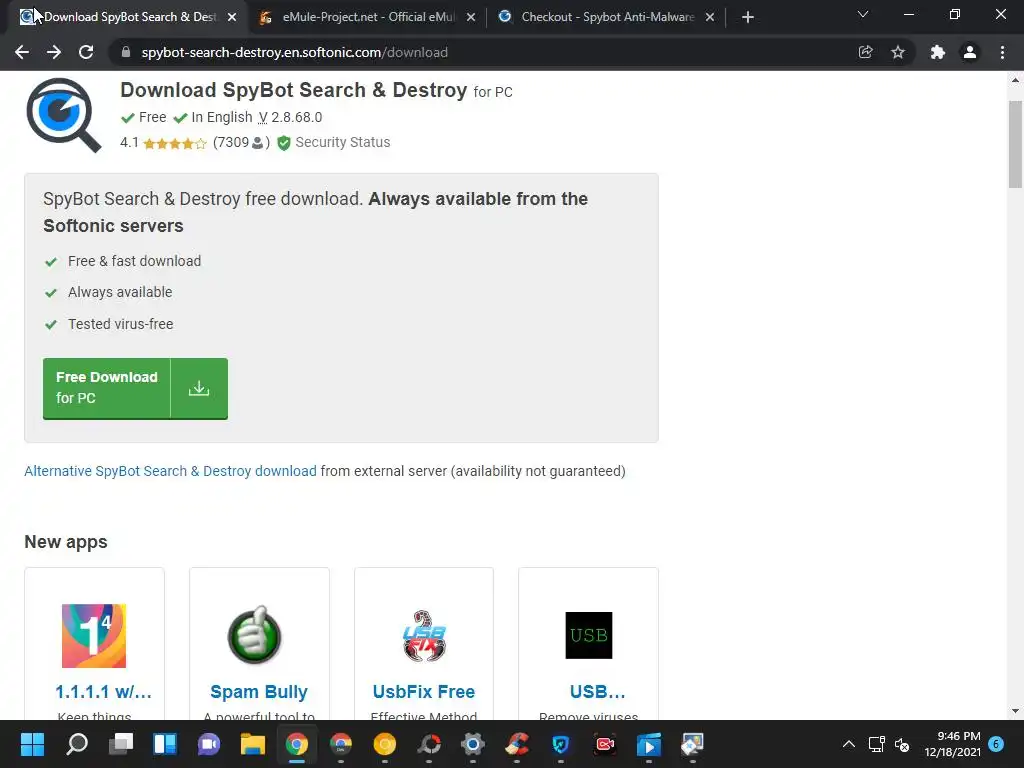Image resolution: width=1024 pixels, height=768 pixels.
Task: Open Chrome three-dot menu
Action: click(x=1002, y=52)
